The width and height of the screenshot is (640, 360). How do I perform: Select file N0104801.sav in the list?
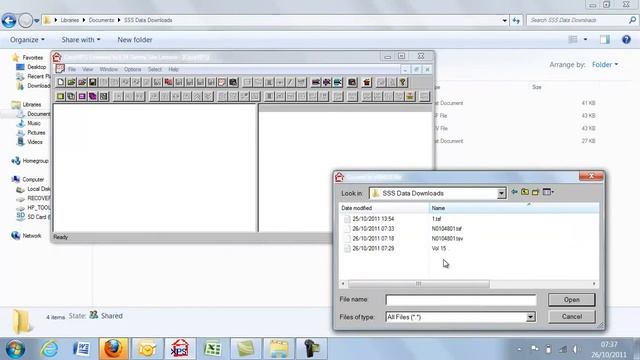(x=447, y=238)
